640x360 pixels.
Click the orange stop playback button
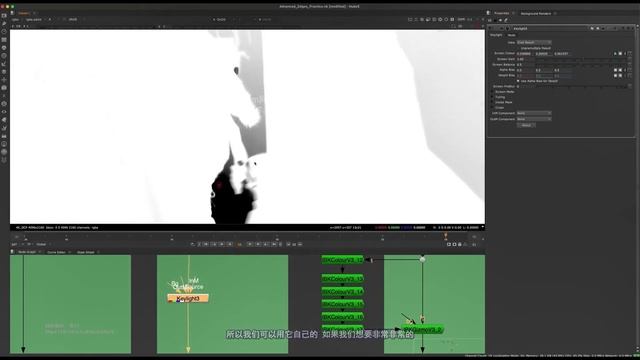(240, 244)
